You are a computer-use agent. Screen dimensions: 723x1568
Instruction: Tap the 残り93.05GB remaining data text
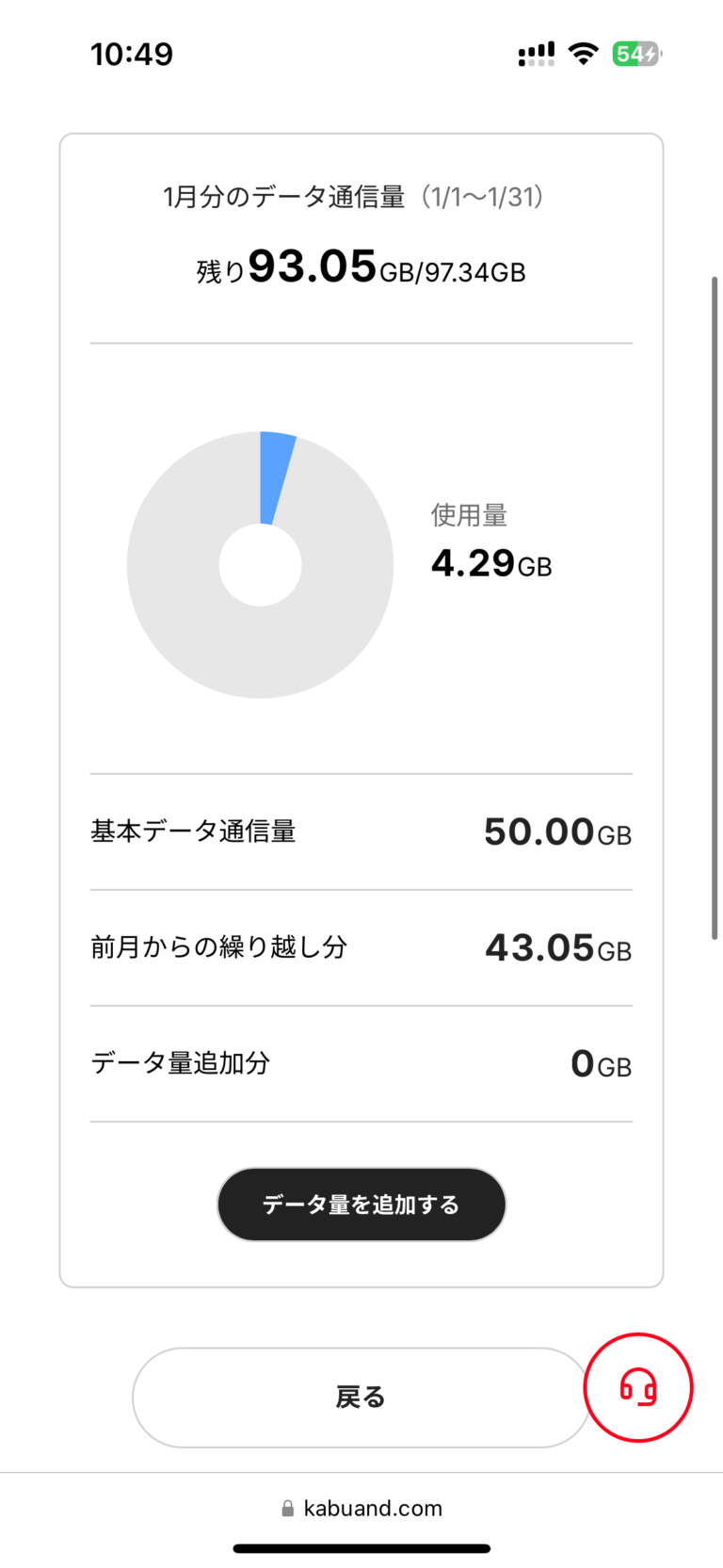click(x=361, y=268)
